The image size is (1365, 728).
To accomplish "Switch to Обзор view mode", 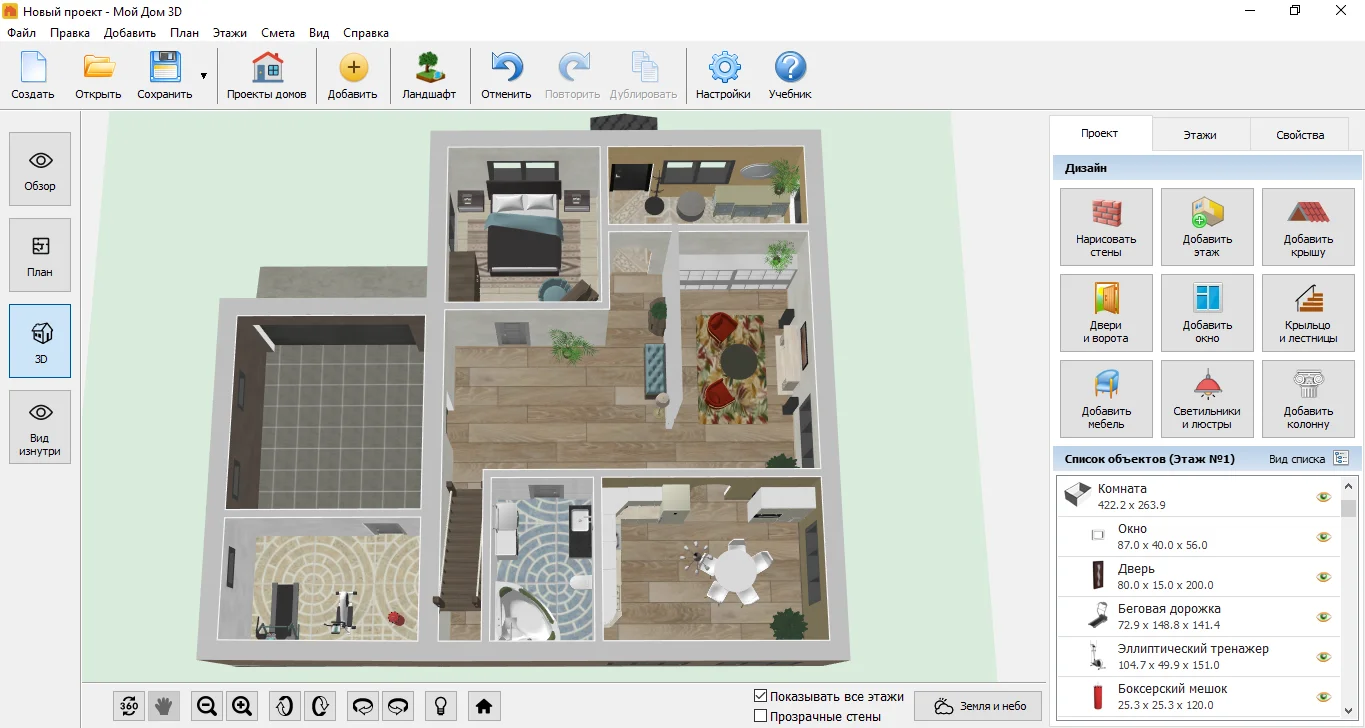I will point(40,169).
